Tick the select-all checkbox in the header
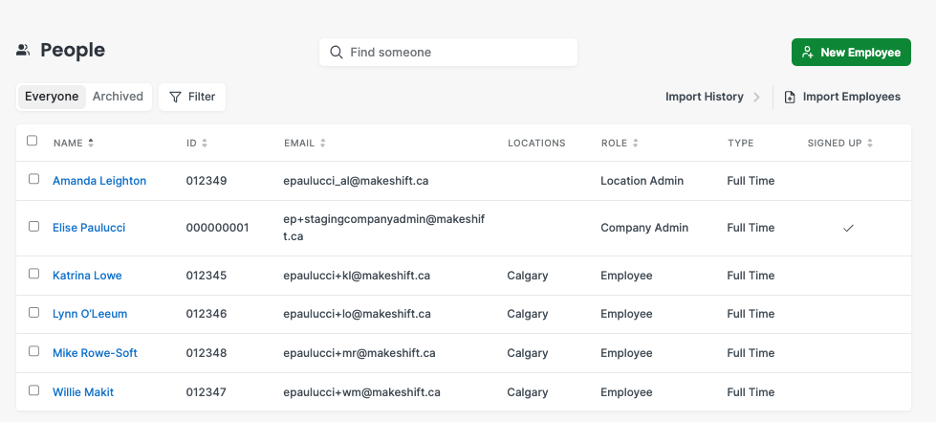Viewport: 936px width, 422px height. click(32, 141)
